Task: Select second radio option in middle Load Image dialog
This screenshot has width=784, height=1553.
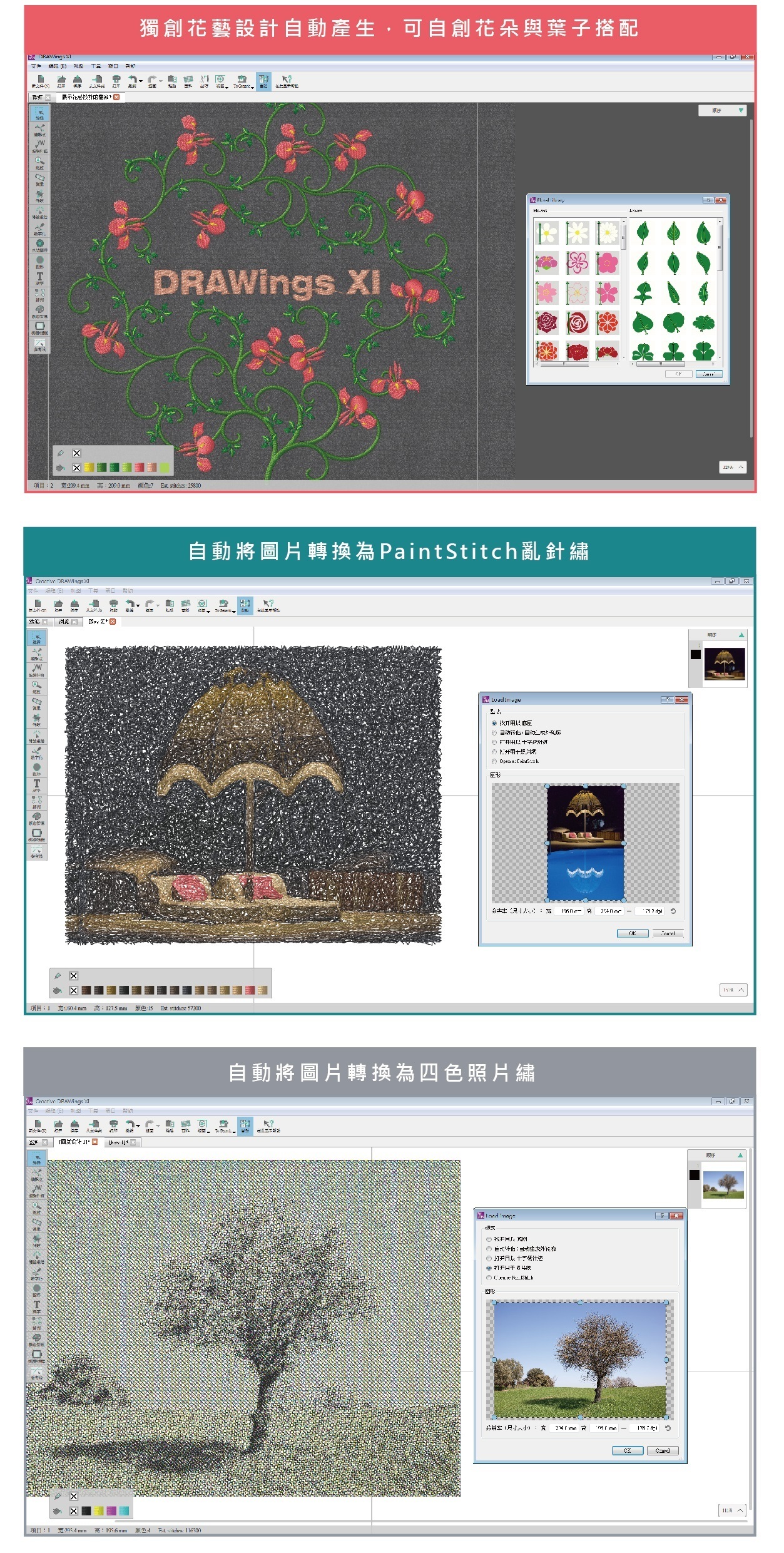Action: coord(494,732)
